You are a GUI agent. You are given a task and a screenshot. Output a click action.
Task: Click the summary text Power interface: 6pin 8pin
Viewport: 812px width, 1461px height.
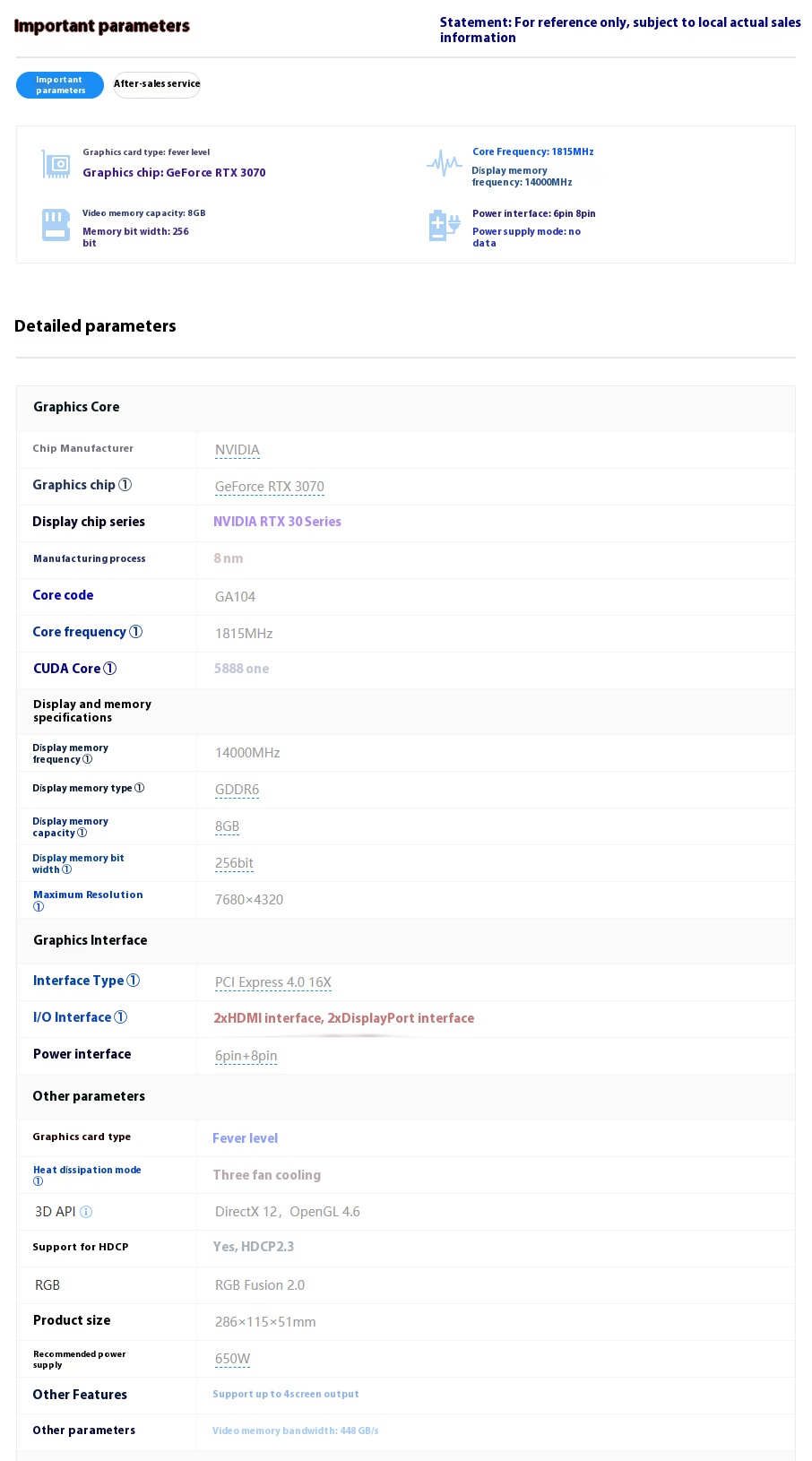point(534,213)
